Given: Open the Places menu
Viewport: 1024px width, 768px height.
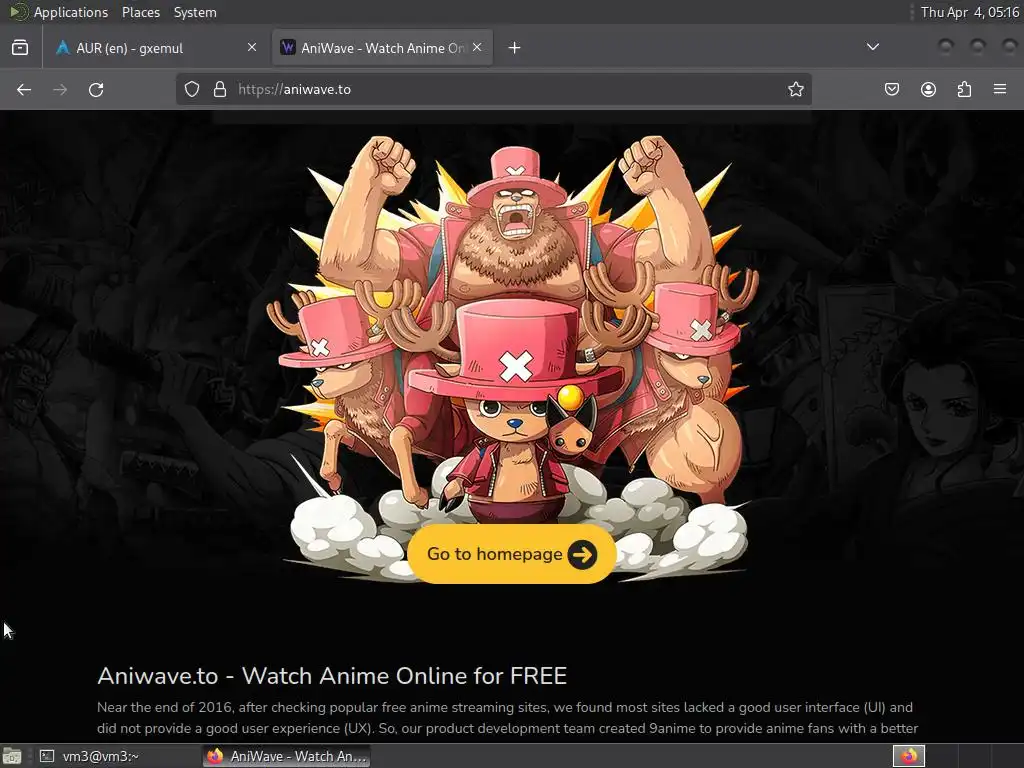Looking at the screenshot, I should 141,12.
